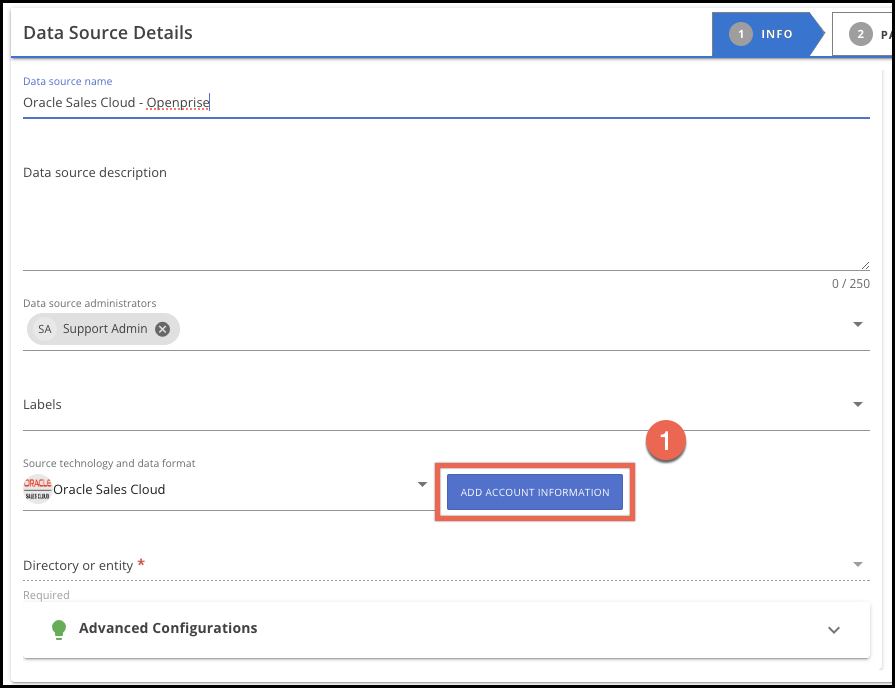Image resolution: width=895 pixels, height=688 pixels.
Task: Click the green lightbulb icon
Action: (59, 629)
